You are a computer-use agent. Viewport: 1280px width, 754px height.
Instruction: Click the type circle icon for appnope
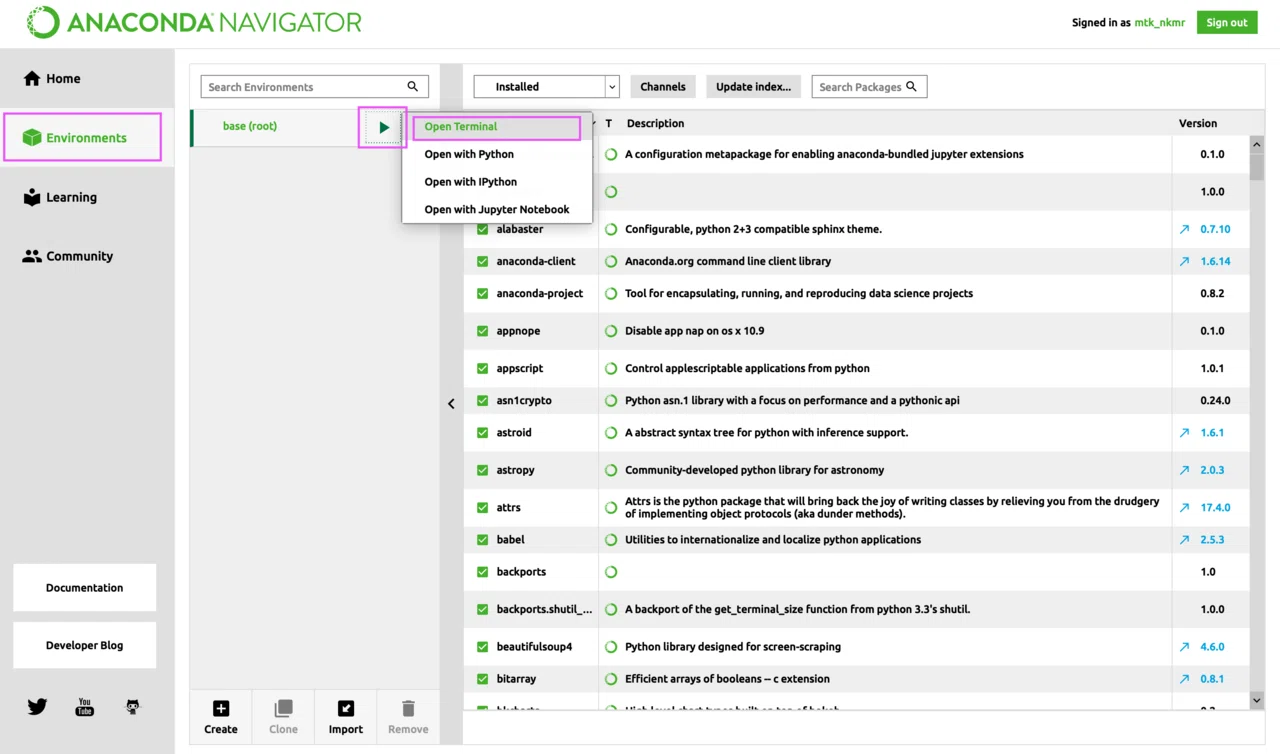click(611, 331)
